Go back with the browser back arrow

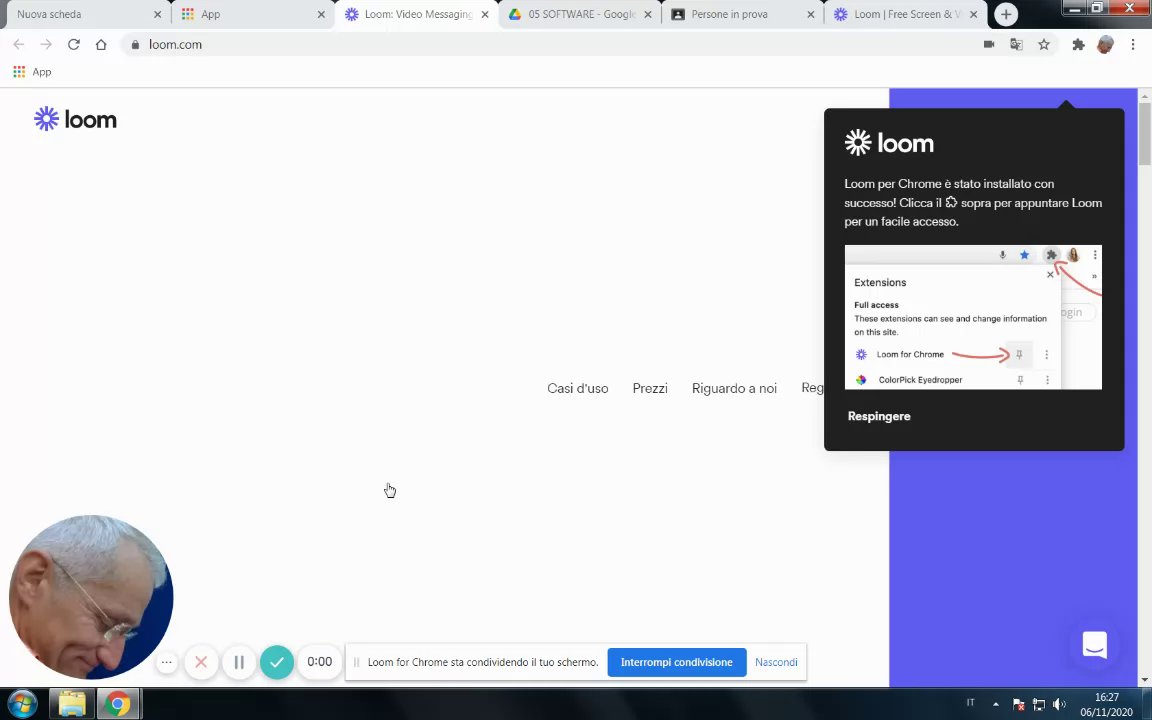click(18, 45)
